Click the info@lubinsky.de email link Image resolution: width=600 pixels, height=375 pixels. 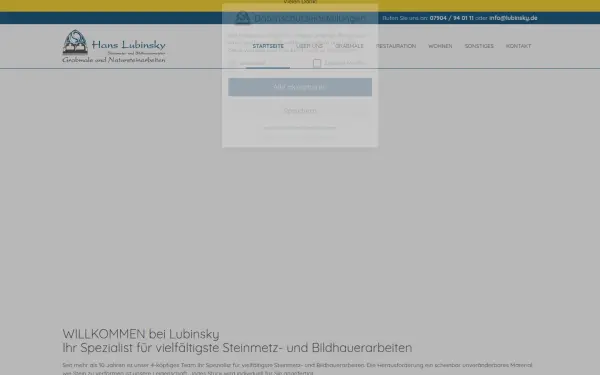click(513, 18)
